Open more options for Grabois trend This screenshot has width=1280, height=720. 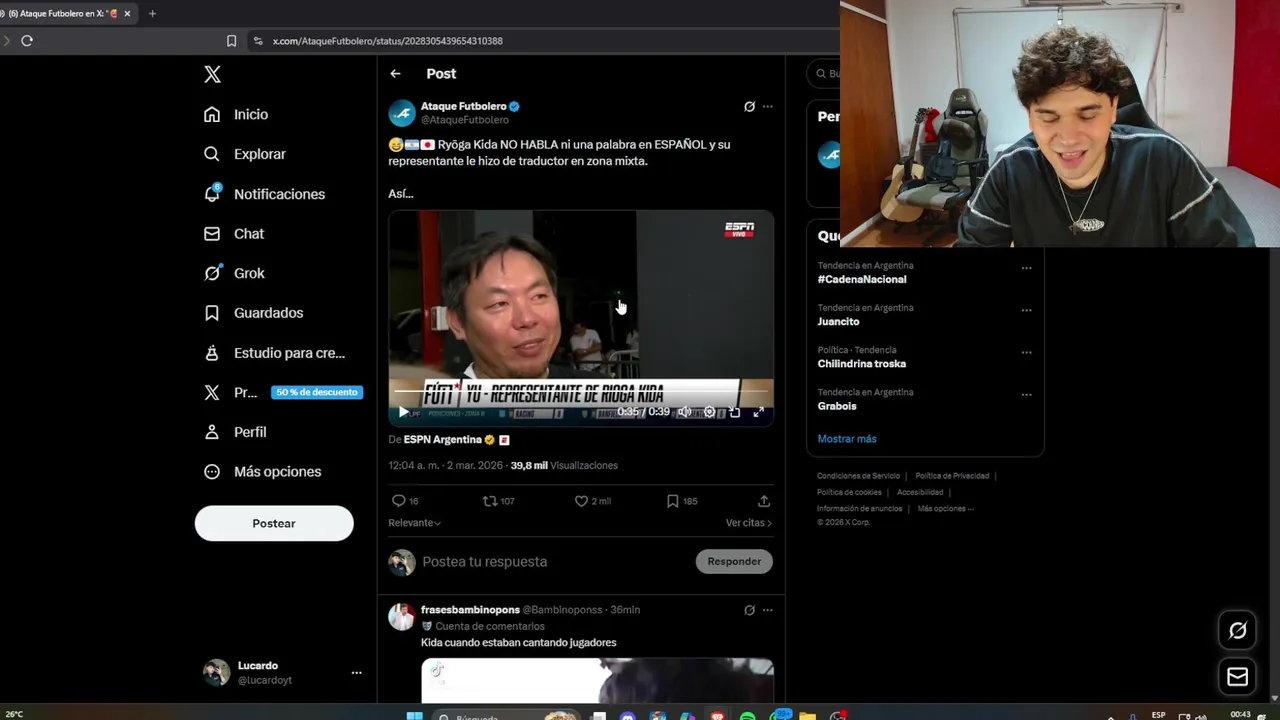click(x=1026, y=394)
